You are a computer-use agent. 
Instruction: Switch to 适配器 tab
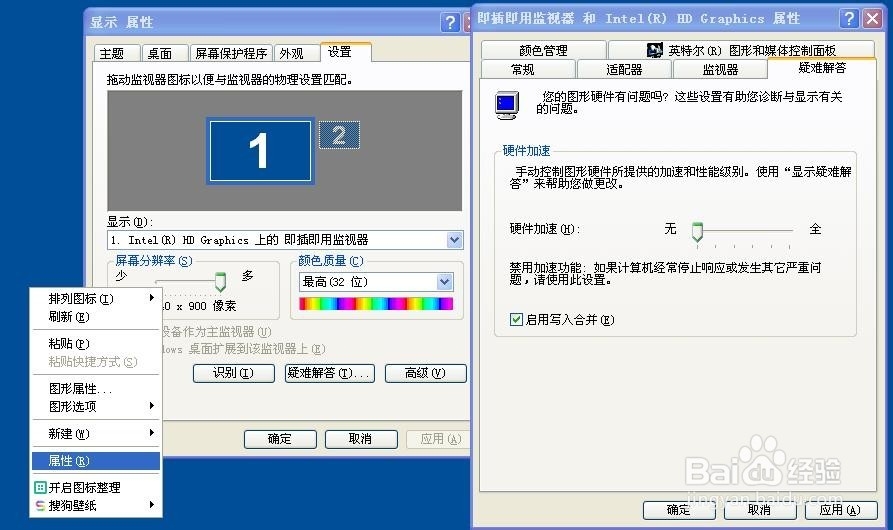(x=624, y=69)
